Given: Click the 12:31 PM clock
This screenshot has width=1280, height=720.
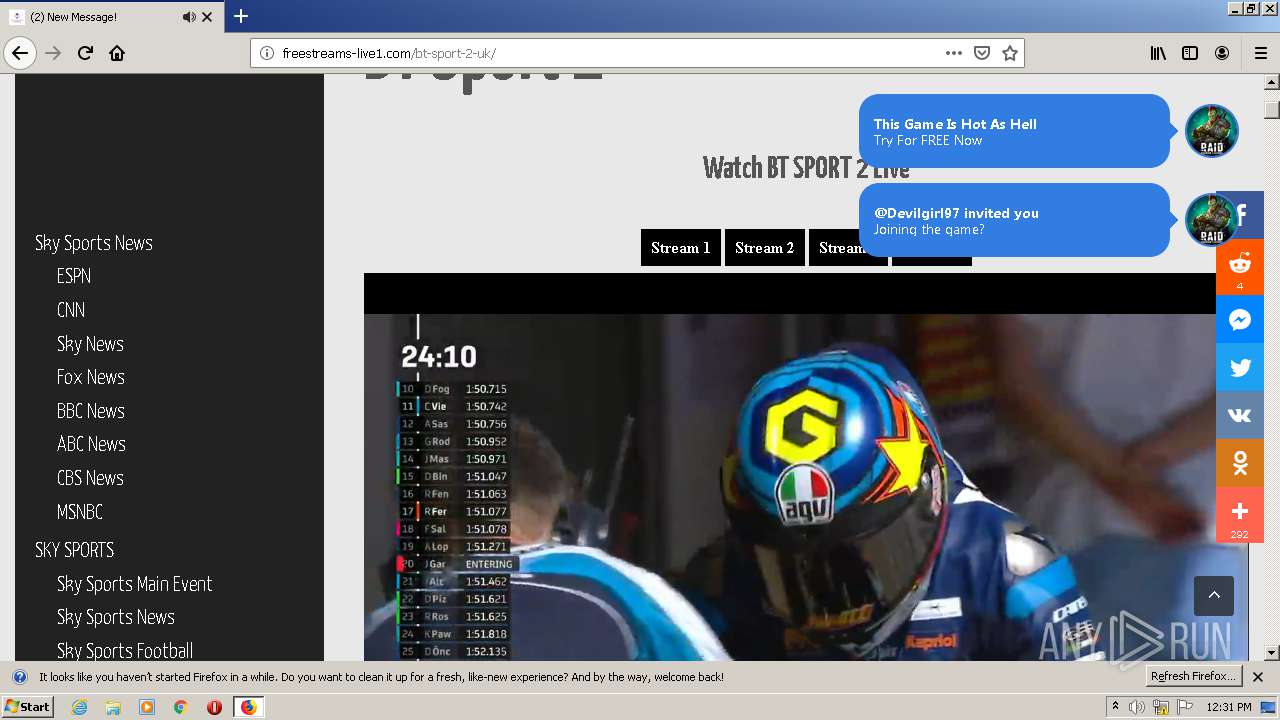Looking at the screenshot, I should (1229, 707).
